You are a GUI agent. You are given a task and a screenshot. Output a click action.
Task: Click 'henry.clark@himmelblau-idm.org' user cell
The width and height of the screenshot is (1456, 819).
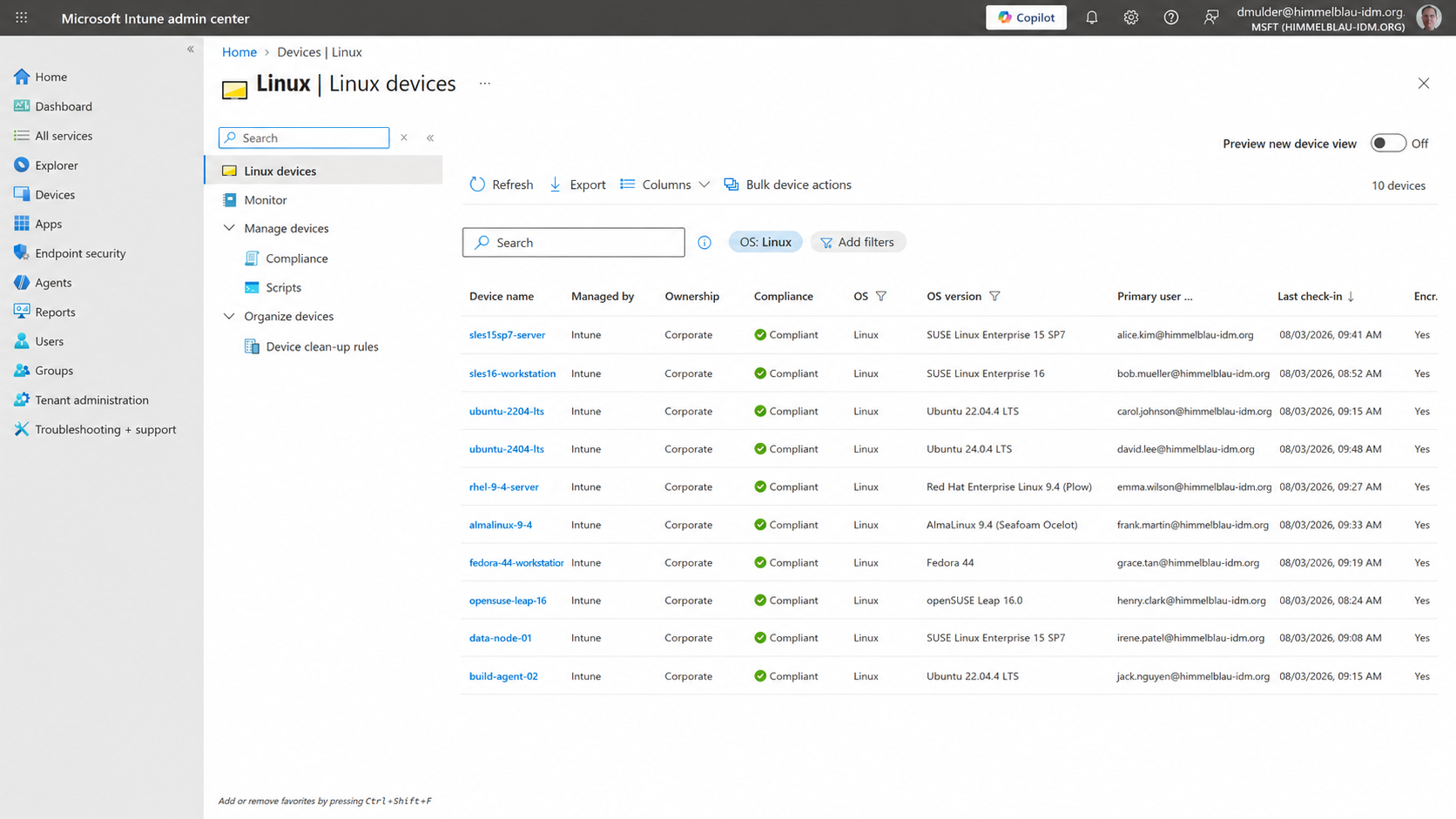tap(1191, 601)
